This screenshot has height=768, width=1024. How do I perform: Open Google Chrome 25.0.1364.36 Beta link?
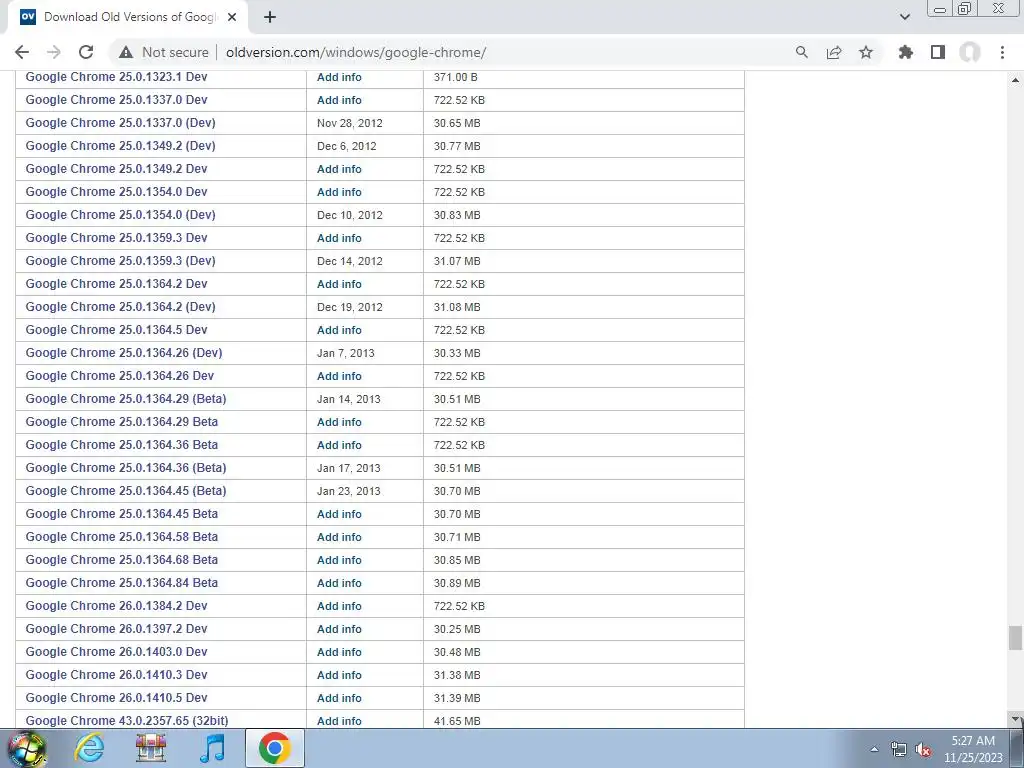coord(121,445)
